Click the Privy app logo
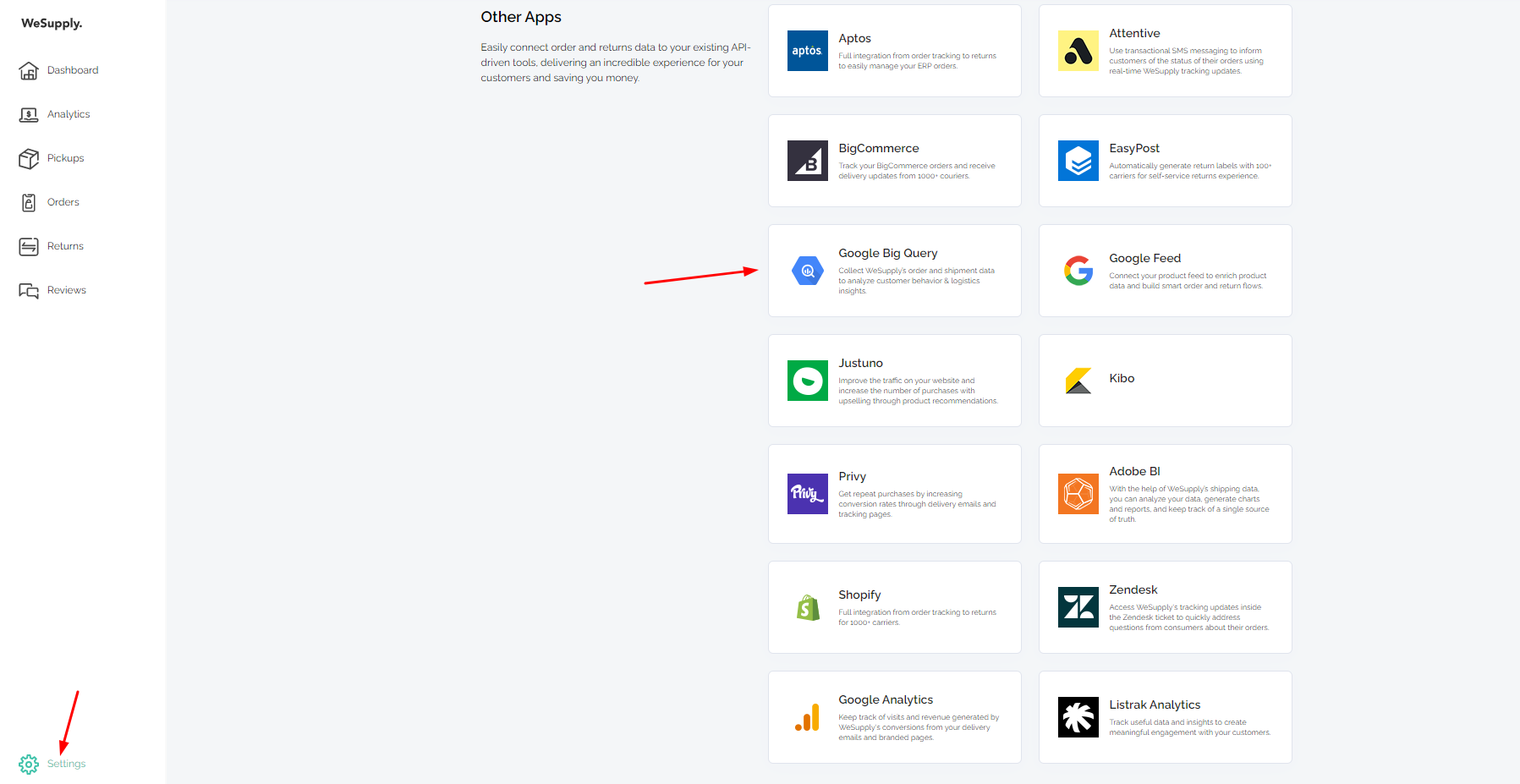This screenshot has height=784, width=1520. (x=808, y=494)
